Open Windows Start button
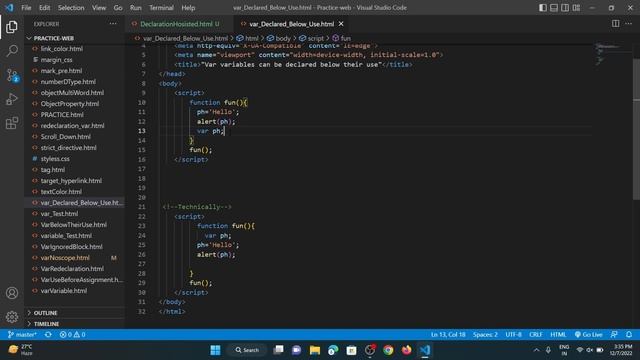640x360 pixels. pos(216,350)
